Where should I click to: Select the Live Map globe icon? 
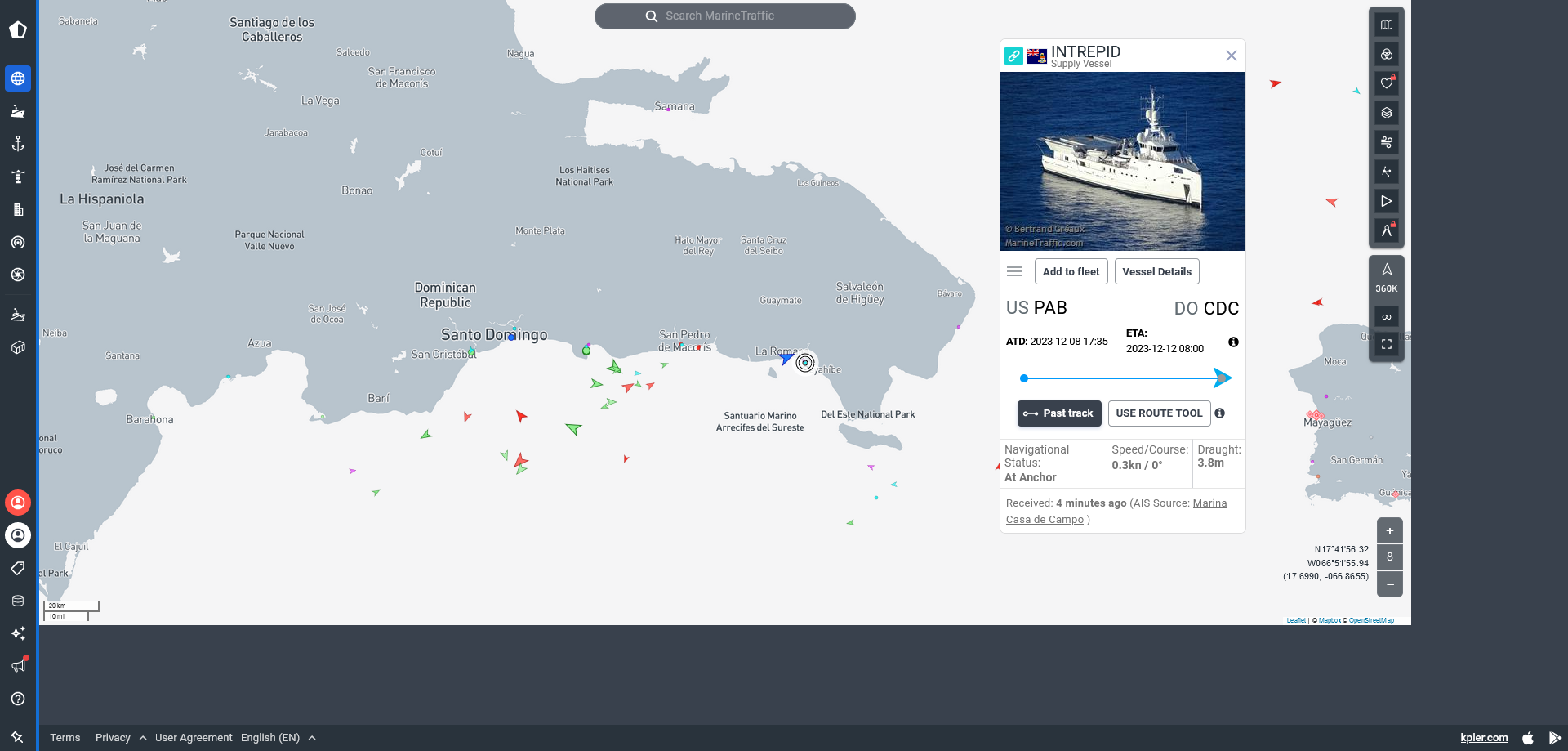[x=18, y=78]
